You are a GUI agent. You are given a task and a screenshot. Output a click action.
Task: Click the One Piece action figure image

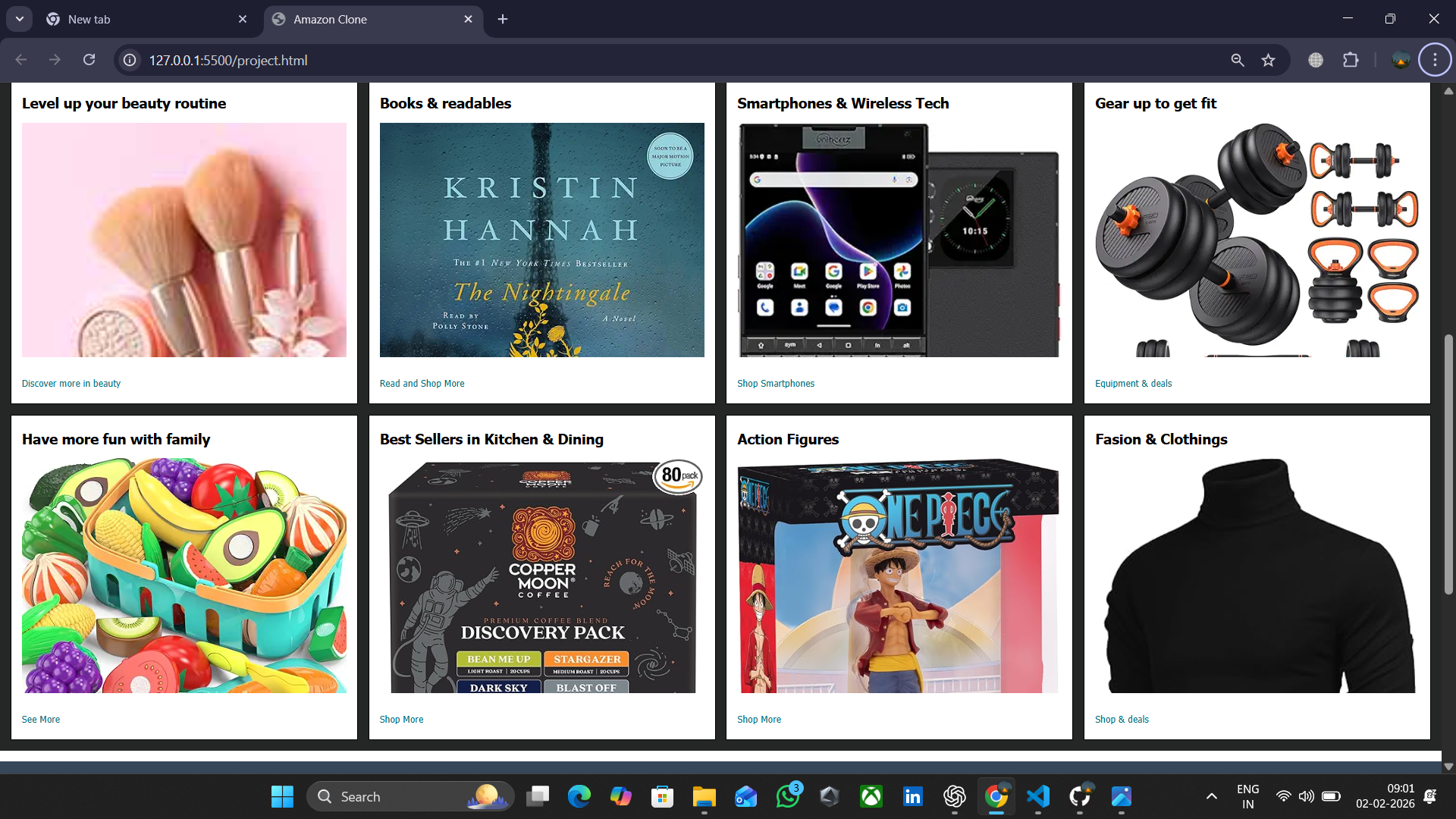[x=899, y=576]
